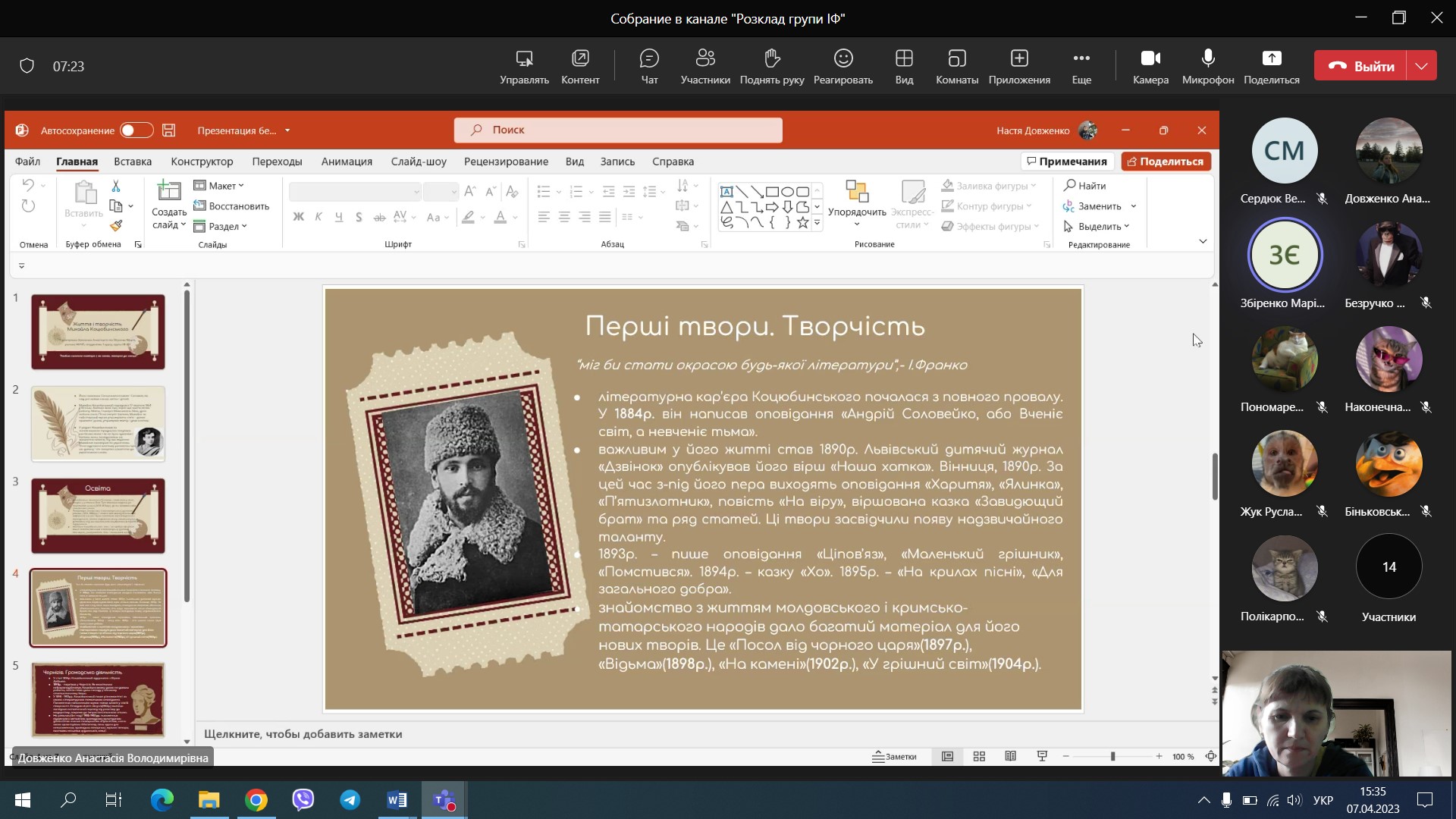This screenshot has width=1456, height=819.
Task: Open the Teams Chat panel
Action: (x=649, y=59)
